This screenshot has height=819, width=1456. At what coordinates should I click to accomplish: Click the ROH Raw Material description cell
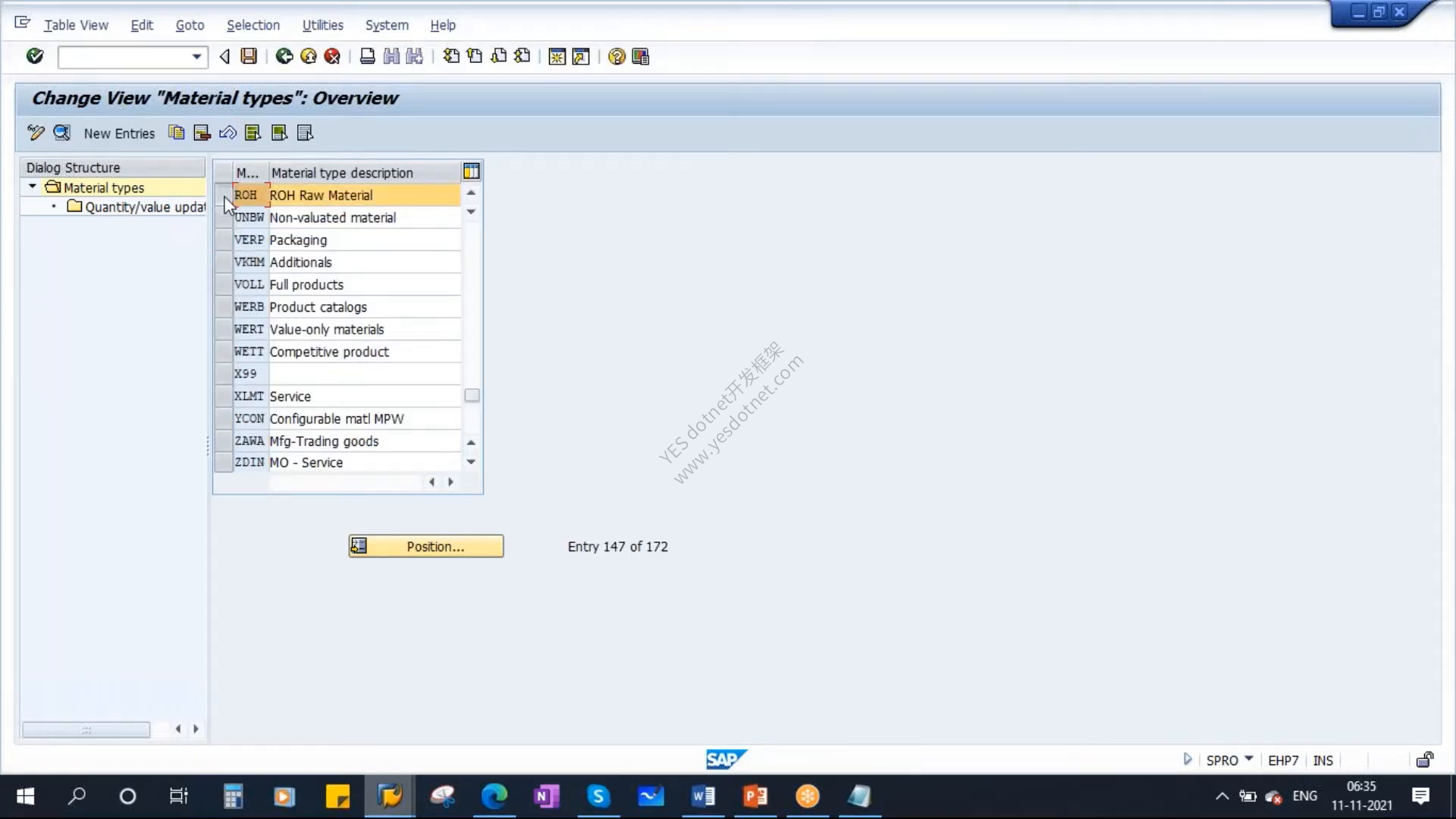pyautogui.click(x=364, y=195)
